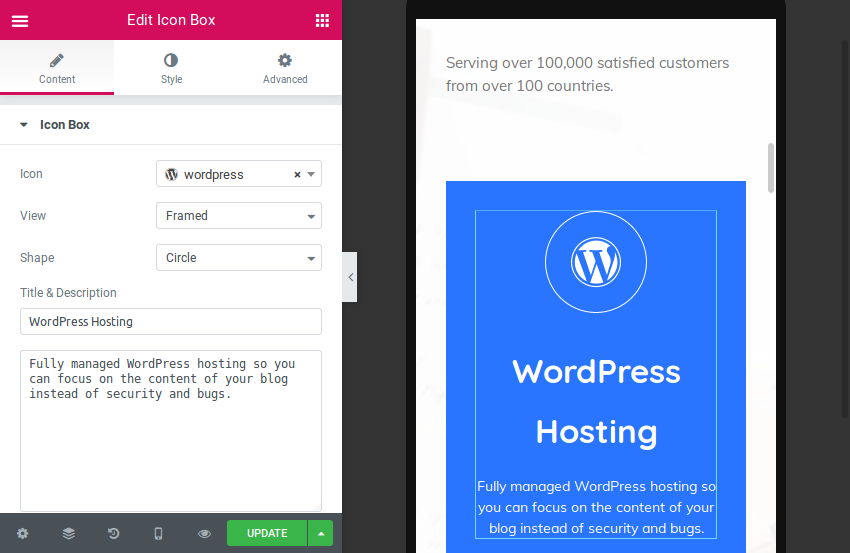Switch to the Style tab

click(171, 68)
